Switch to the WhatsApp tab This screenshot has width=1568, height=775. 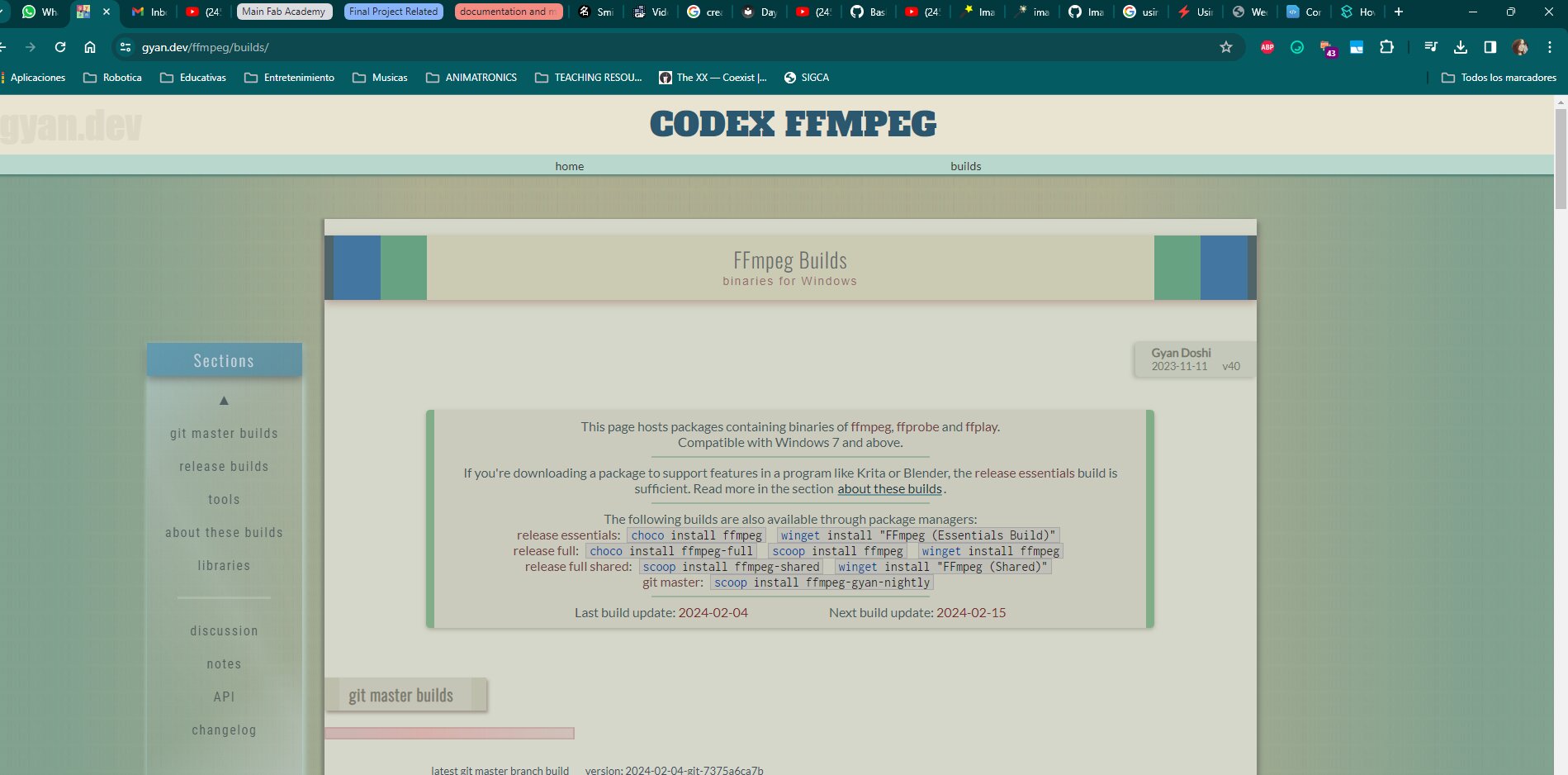tap(39, 12)
